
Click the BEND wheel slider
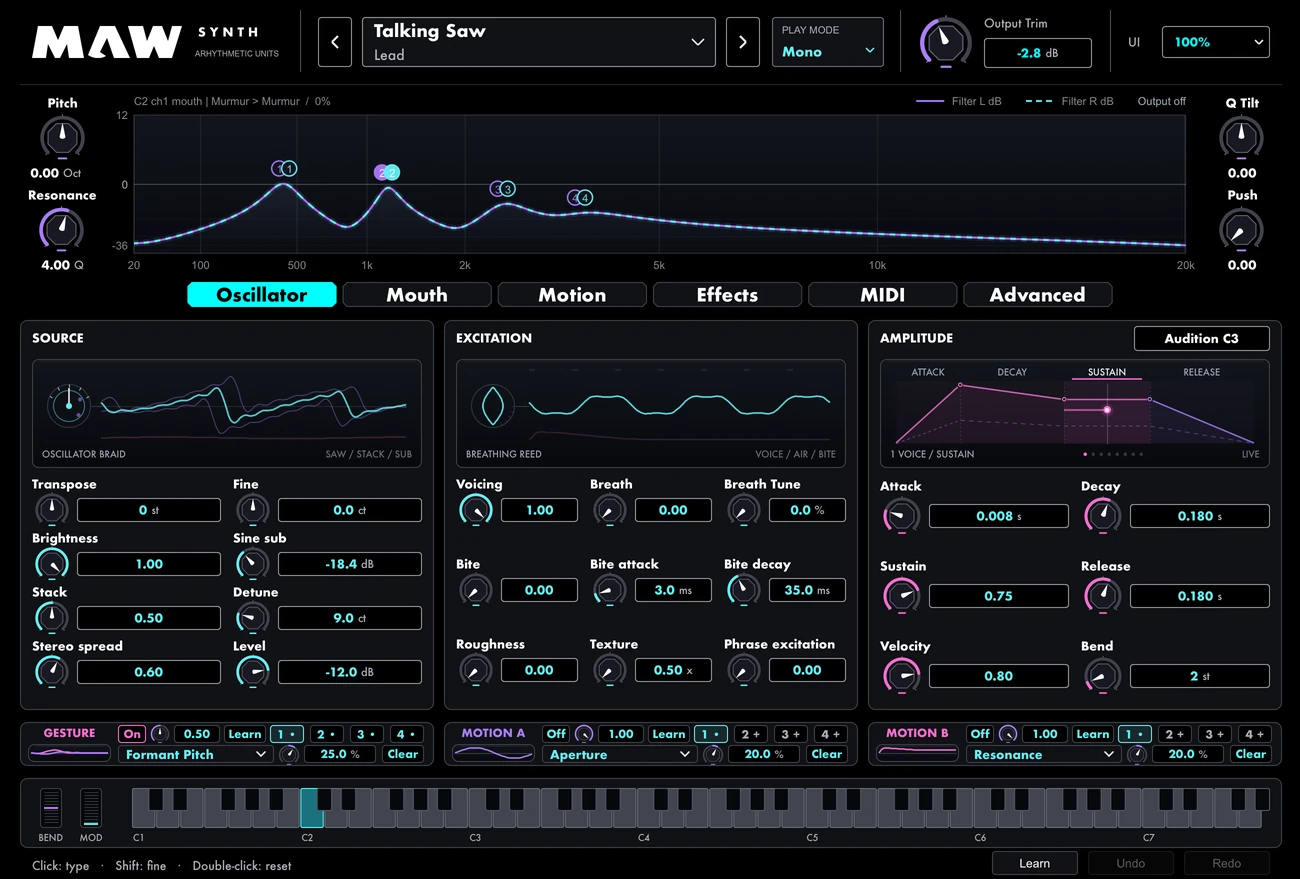point(50,807)
